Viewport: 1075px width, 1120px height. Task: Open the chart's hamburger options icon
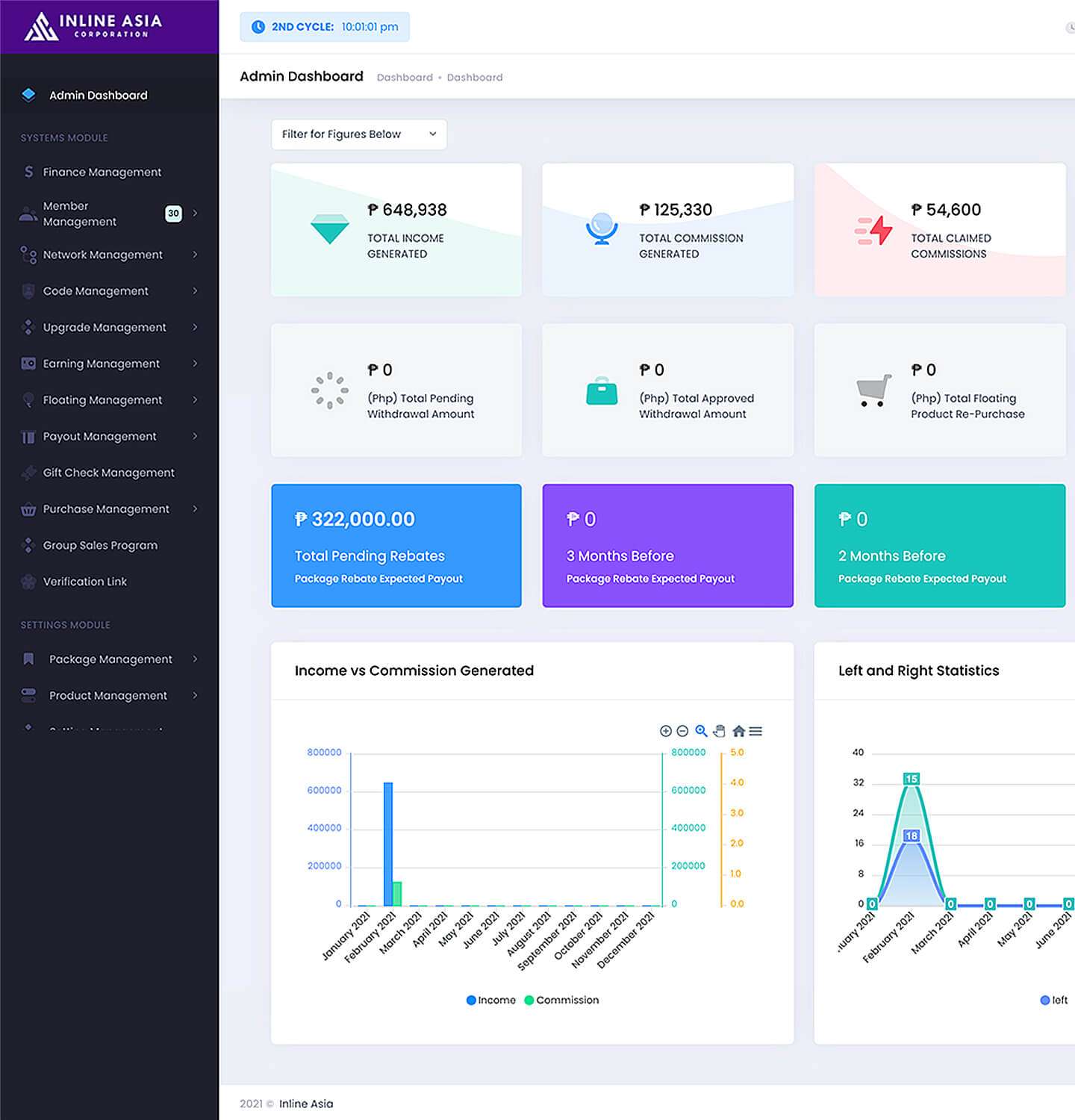click(756, 731)
